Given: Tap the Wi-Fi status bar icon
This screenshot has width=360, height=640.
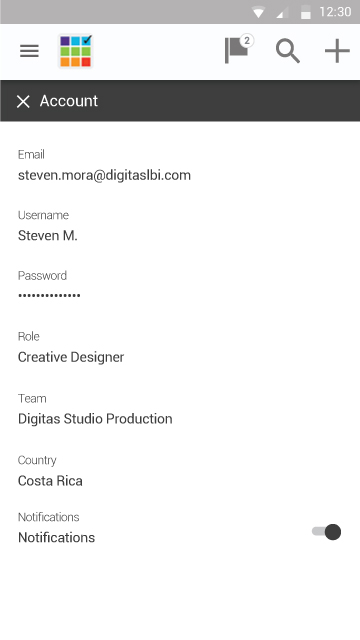Looking at the screenshot, I should [x=258, y=12].
